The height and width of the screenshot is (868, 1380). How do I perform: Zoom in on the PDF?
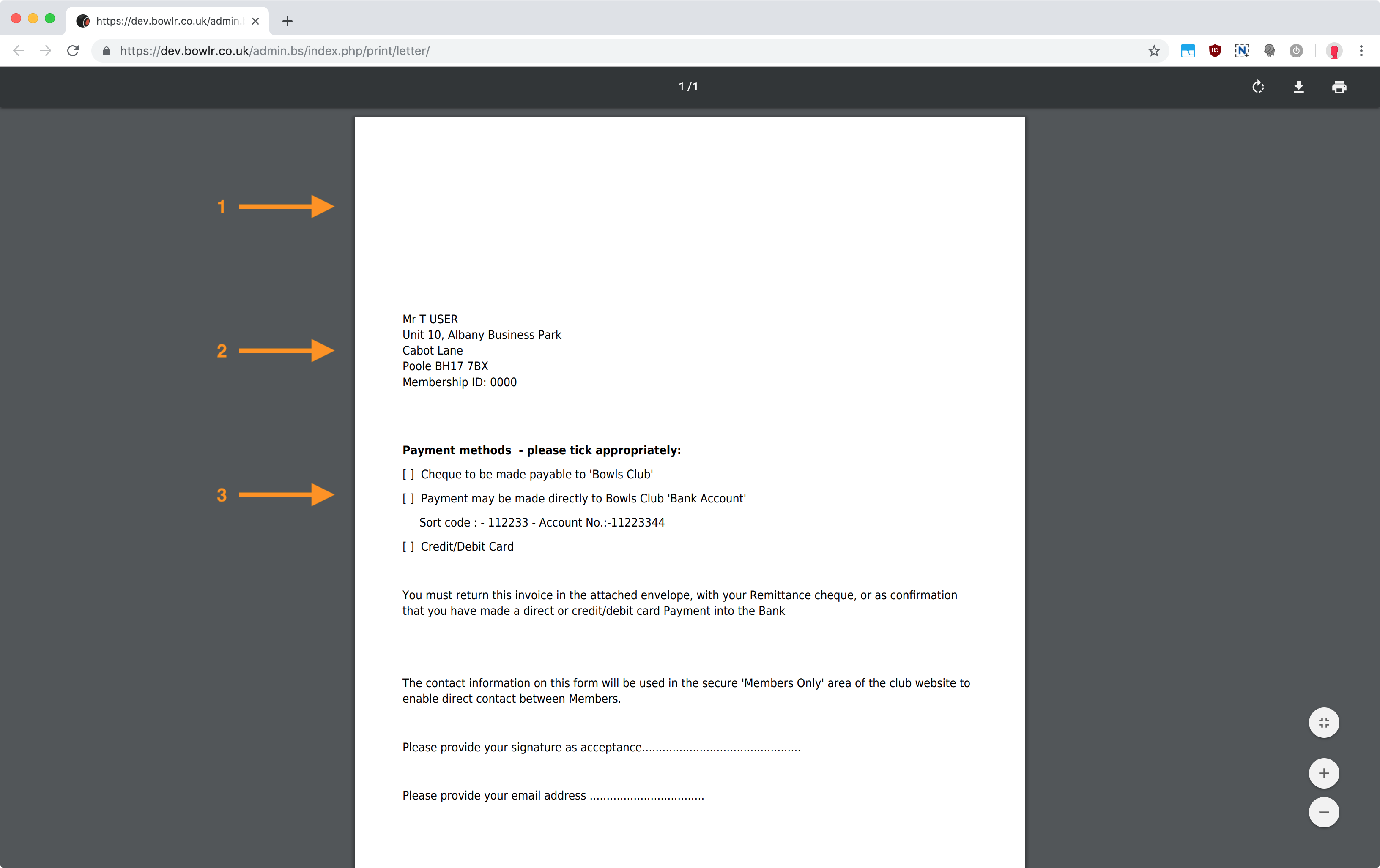1323,773
